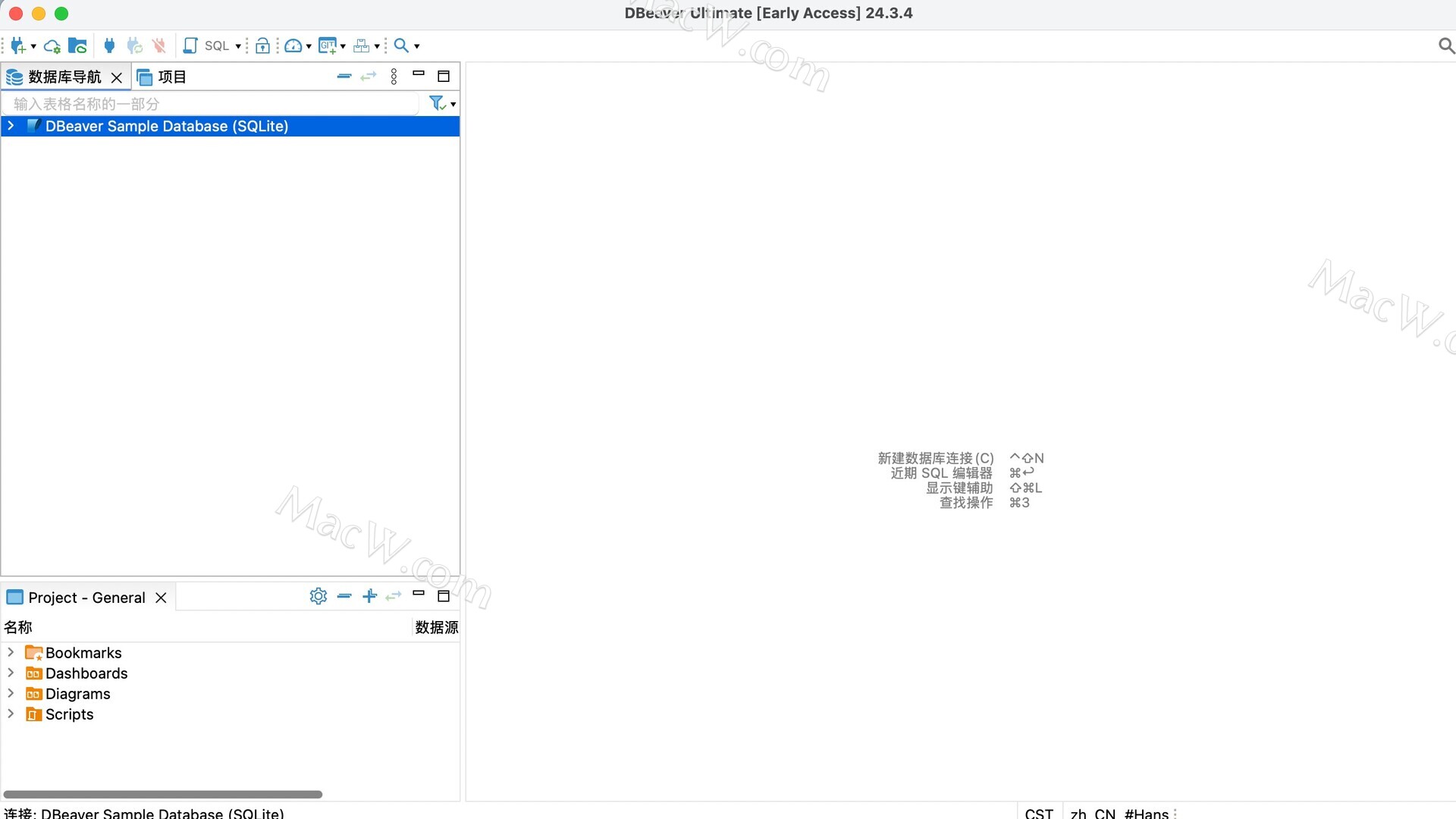Switch to the 项目 tab
This screenshot has width=1456, height=819.
click(162, 77)
